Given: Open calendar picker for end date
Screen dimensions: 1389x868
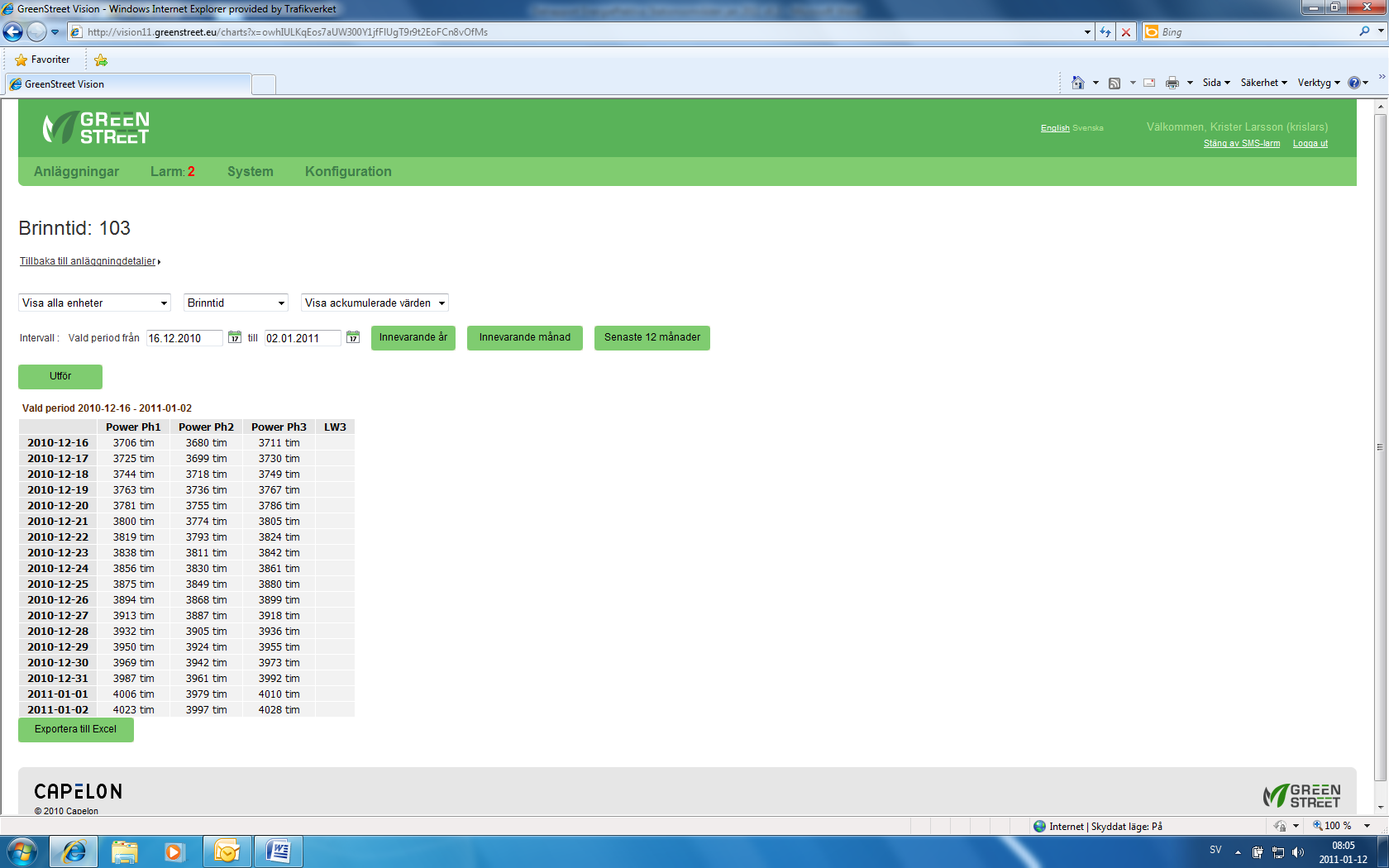Looking at the screenshot, I should [x=353, y=337].
